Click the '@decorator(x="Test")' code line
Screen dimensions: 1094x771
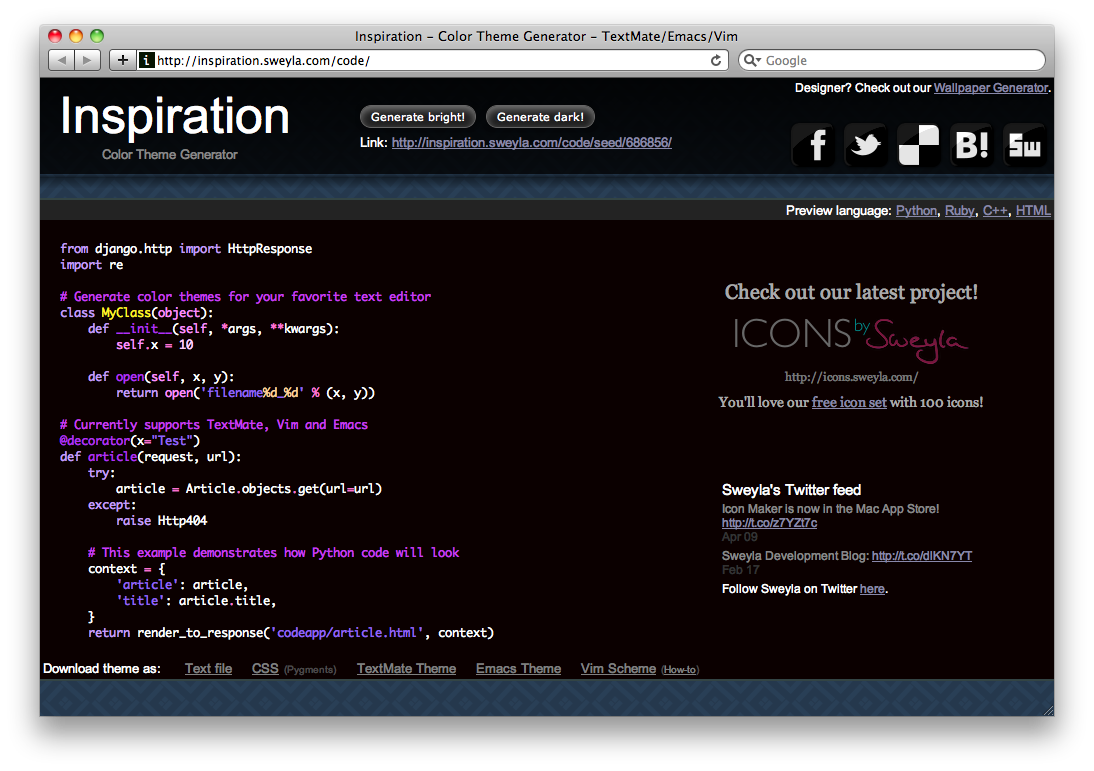pos(130,440)
